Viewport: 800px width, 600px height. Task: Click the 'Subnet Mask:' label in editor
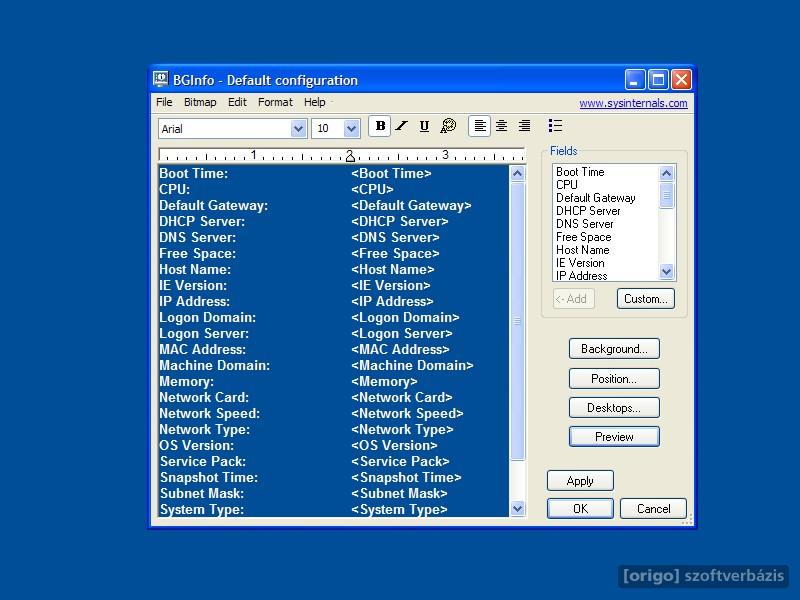coord(202,493)
